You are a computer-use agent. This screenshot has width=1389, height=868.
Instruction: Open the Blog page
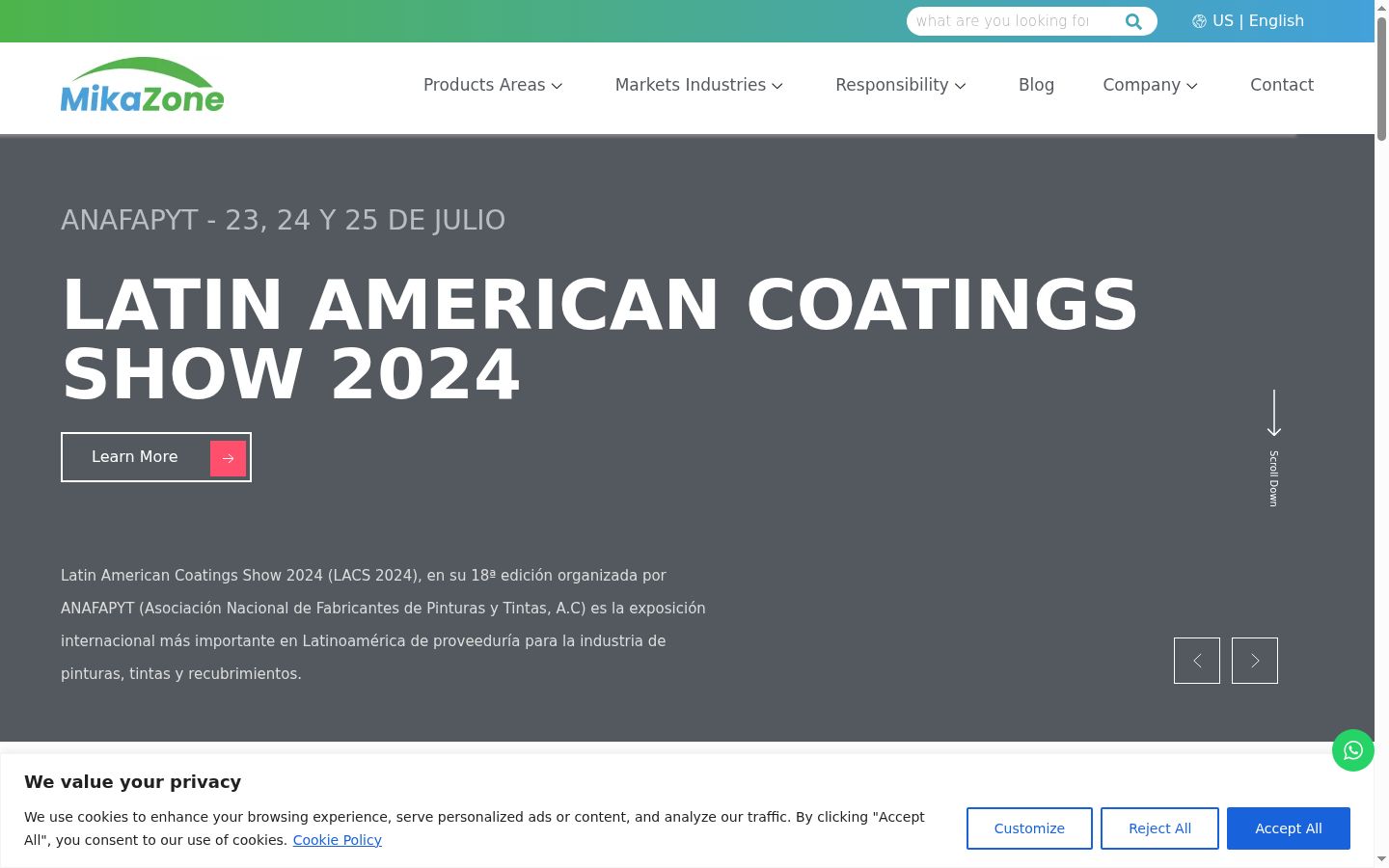tap(1036, 85)
